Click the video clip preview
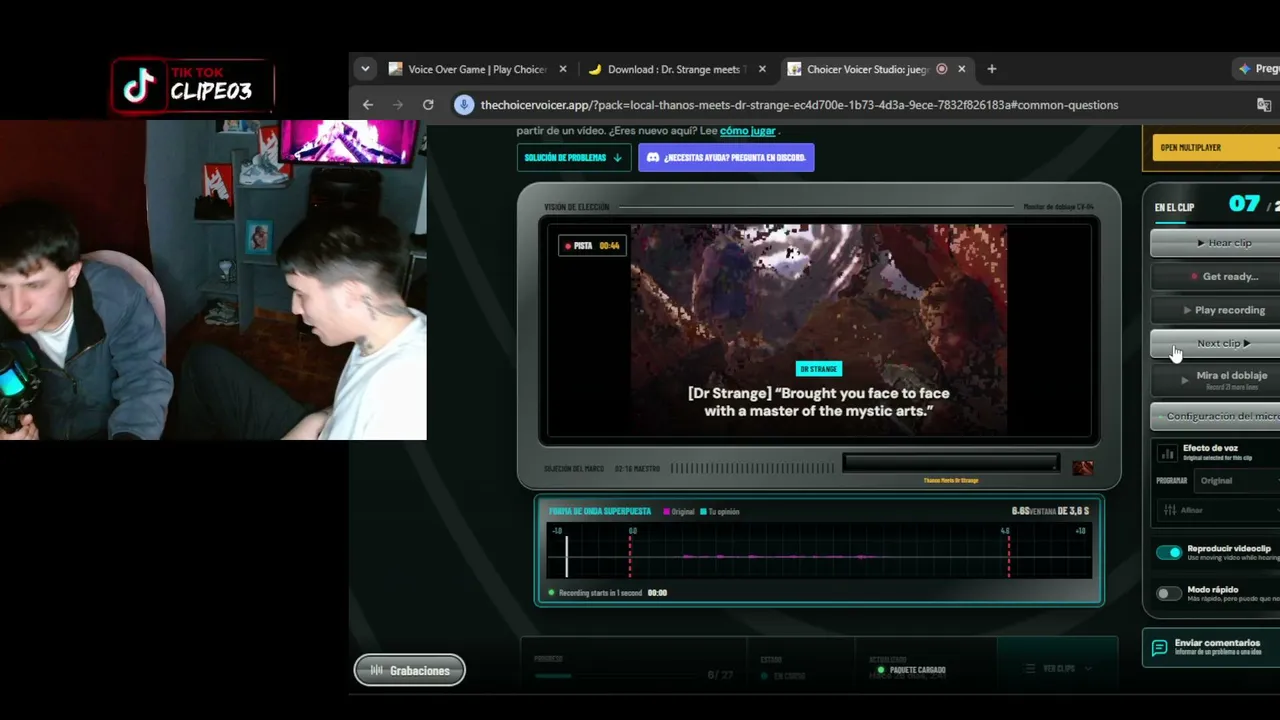This screenshot has height=720, width=1280. [818, 330]
